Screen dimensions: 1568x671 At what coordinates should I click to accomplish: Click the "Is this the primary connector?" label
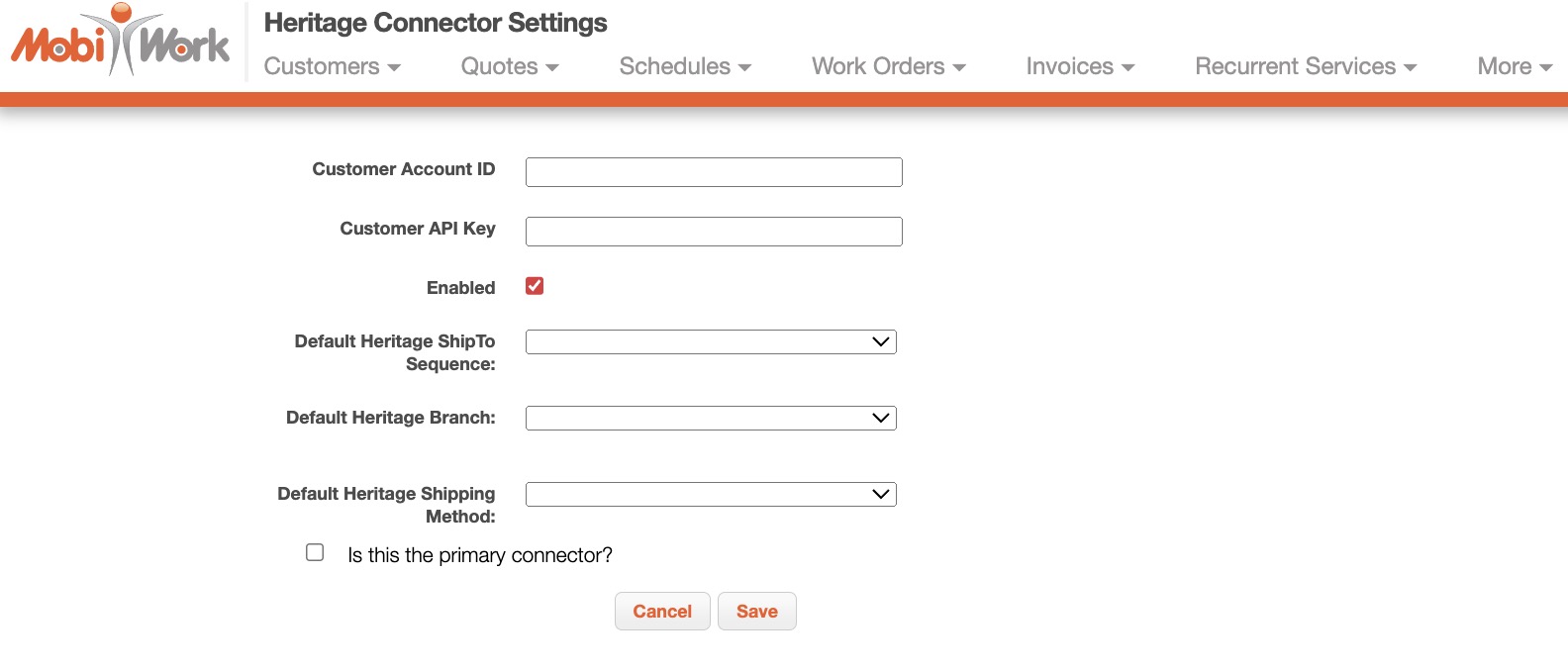pos(480,555)
